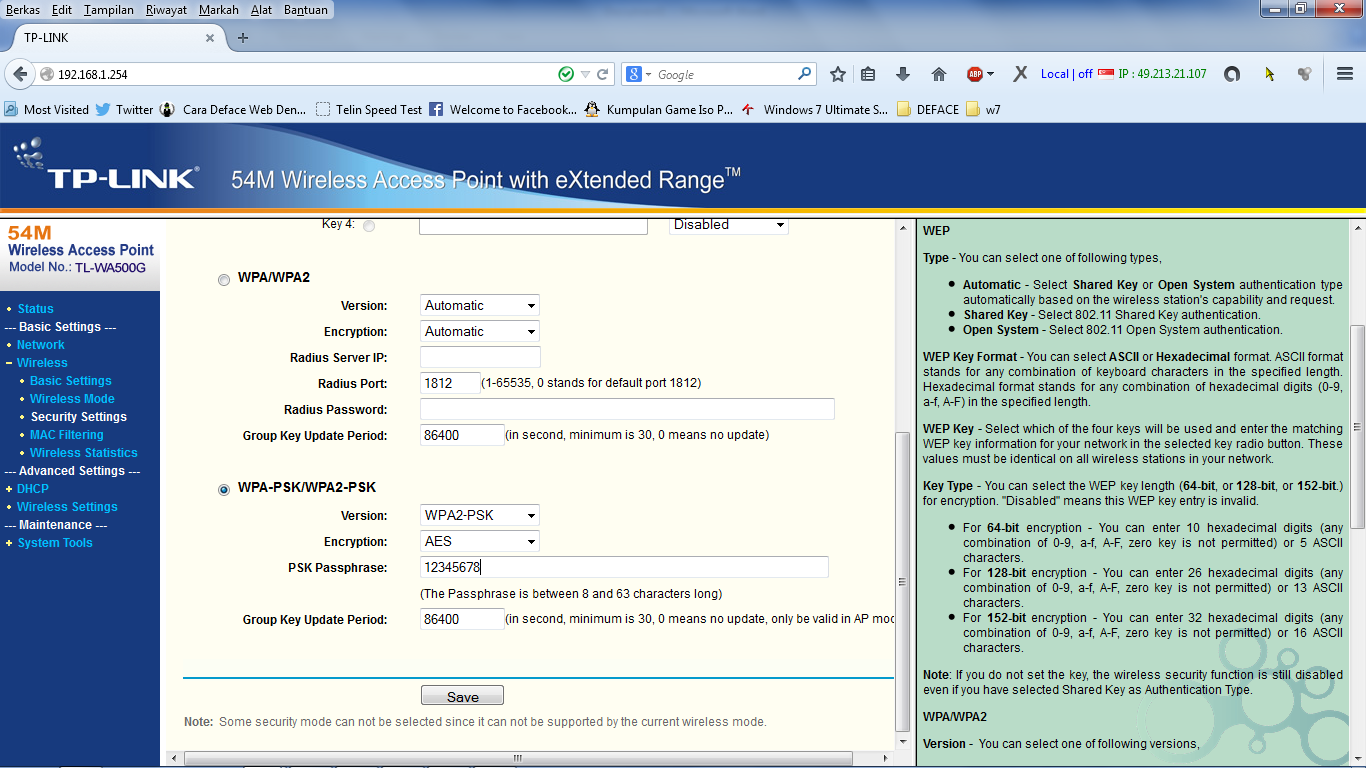
Task: Click in the Radius Server IP field
Action: pos(480,357)
